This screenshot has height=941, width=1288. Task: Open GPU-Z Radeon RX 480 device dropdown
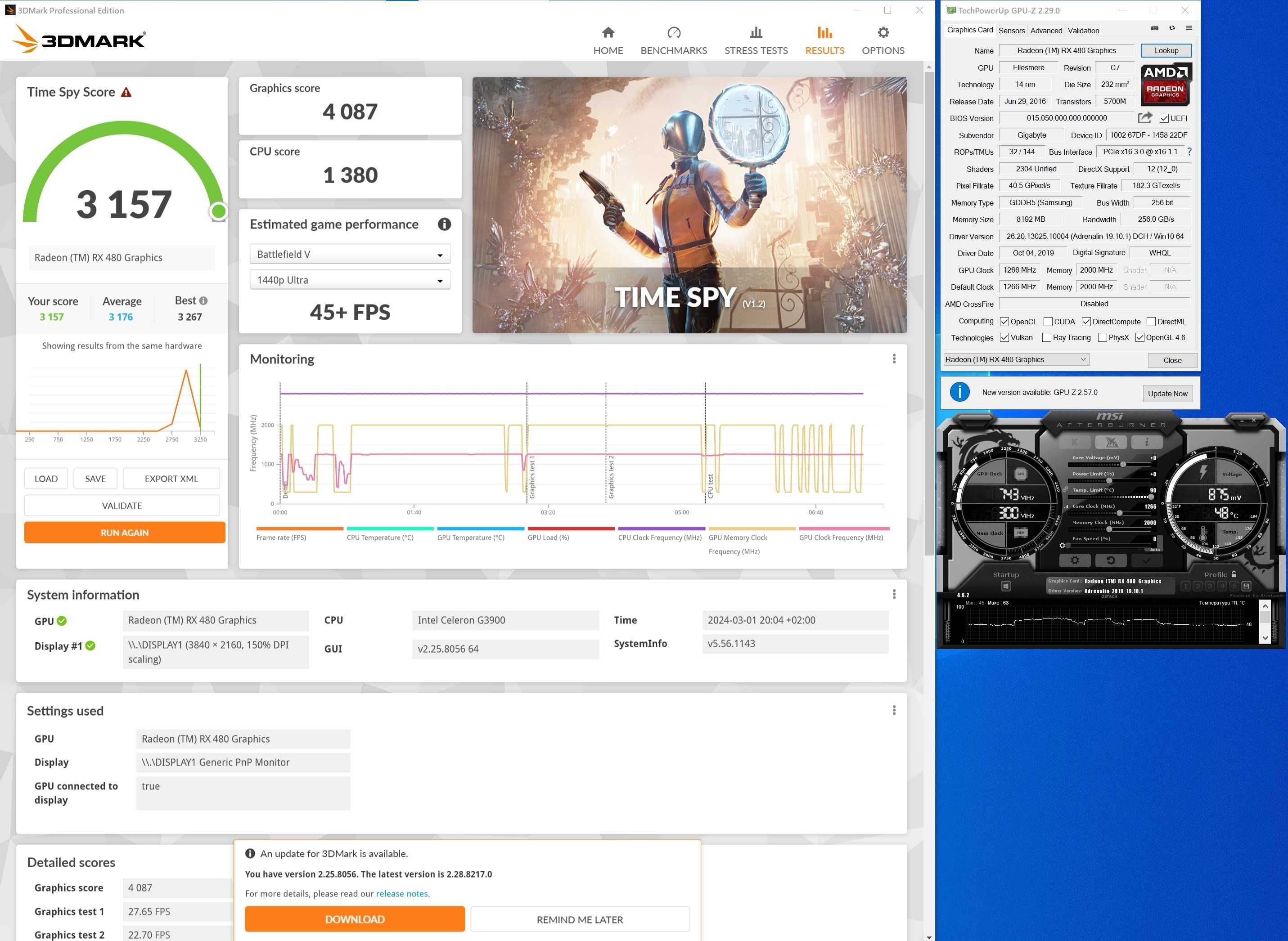1016,359
